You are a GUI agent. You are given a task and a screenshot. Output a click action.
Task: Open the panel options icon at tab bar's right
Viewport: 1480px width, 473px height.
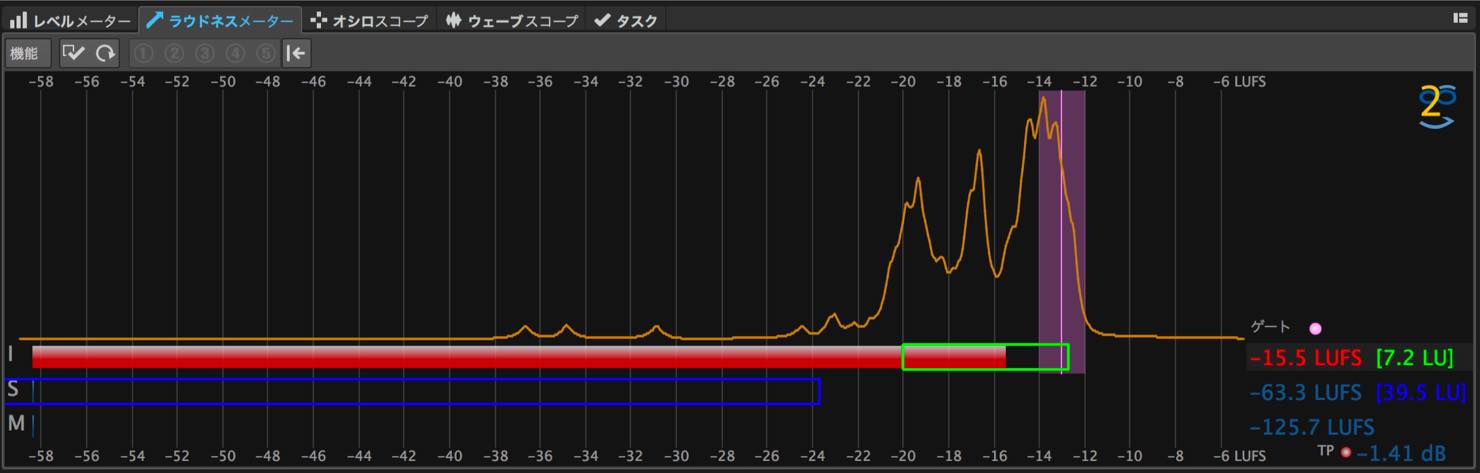click(1459, 18)
